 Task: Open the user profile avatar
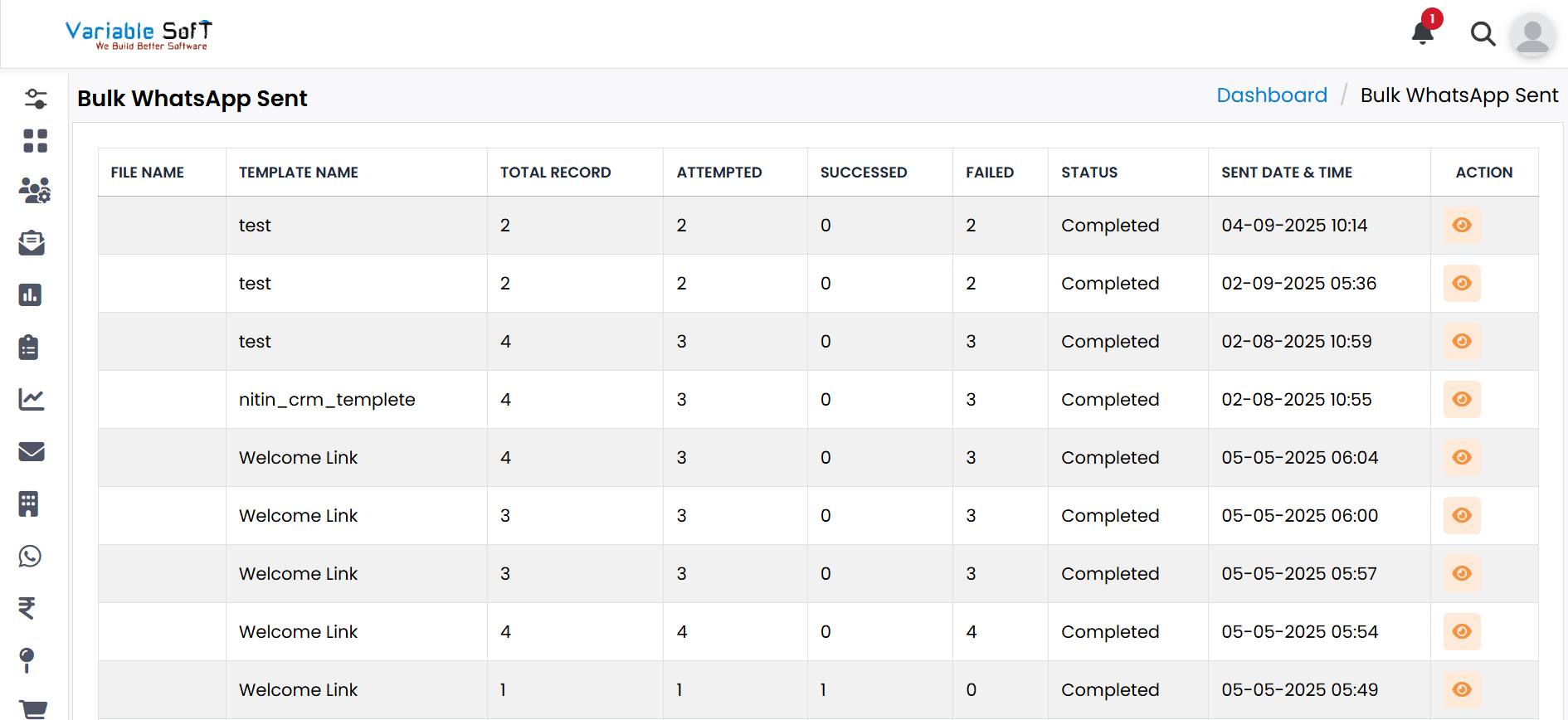(1531, 35)
